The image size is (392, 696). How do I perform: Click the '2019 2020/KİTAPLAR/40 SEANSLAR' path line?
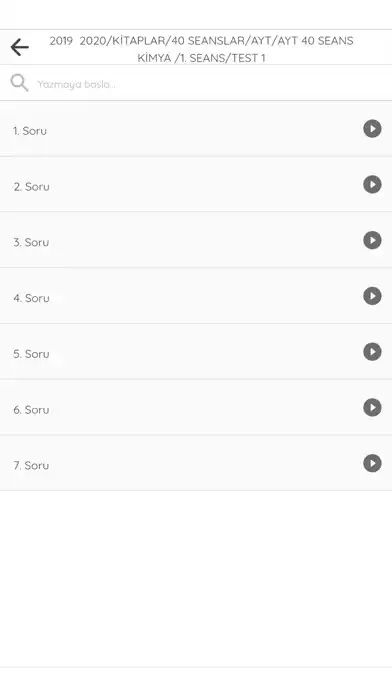click(x=201, y=41)
